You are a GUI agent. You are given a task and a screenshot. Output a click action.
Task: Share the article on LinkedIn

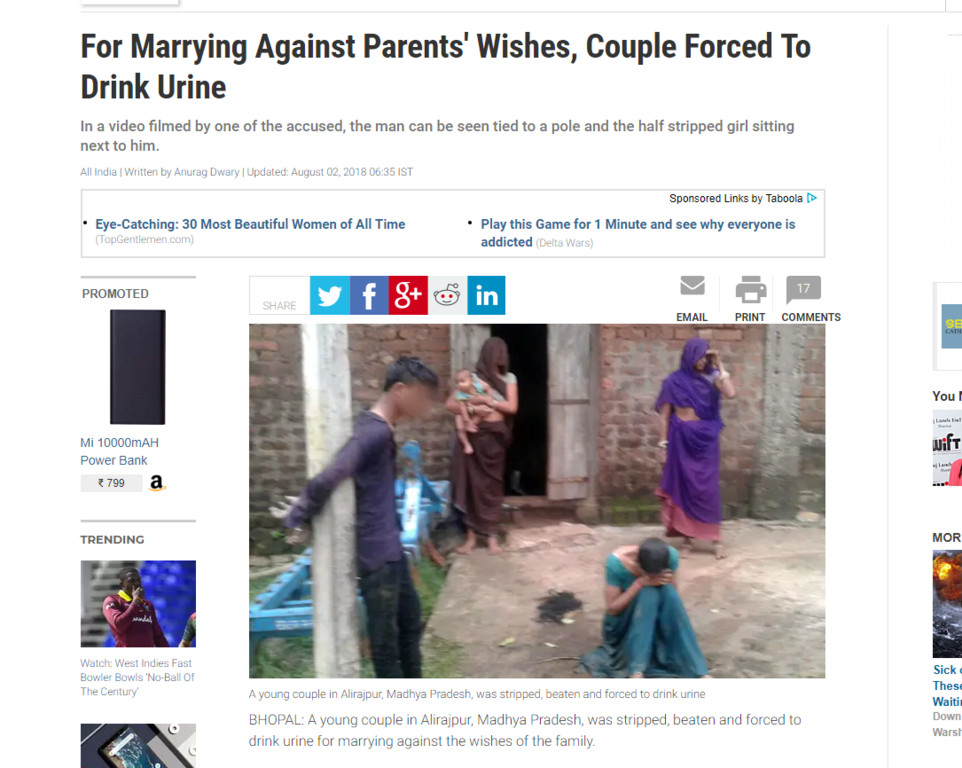pos(486,295)
